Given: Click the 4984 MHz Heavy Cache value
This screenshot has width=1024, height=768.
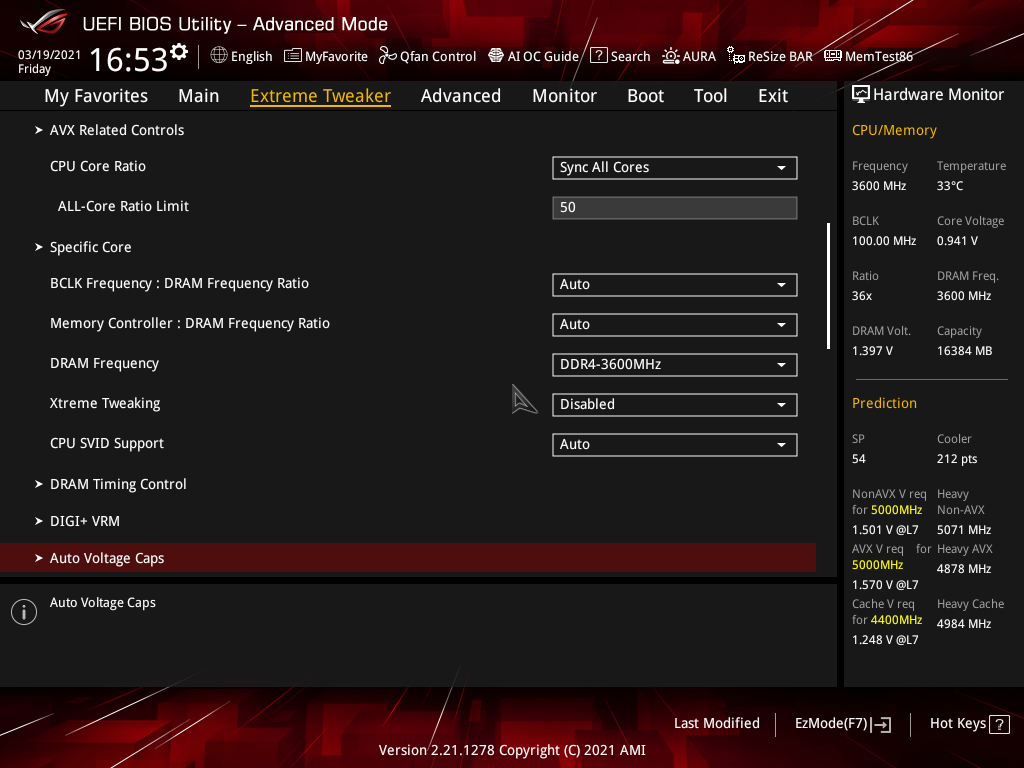Looking at the screenshot, I should pyautogui.click(x=964, y=624).
